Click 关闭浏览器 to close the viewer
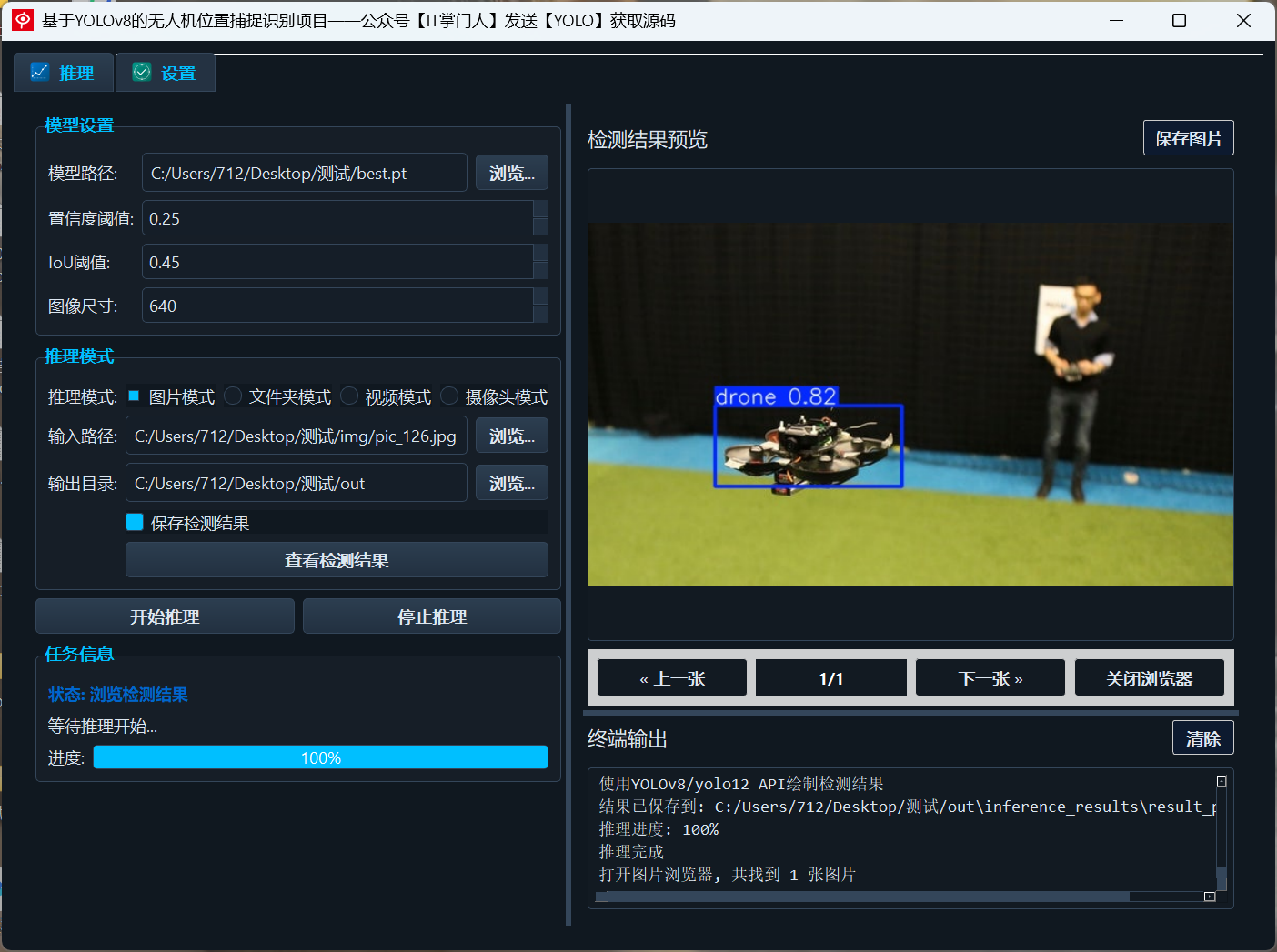 [x=1150, y=678]
